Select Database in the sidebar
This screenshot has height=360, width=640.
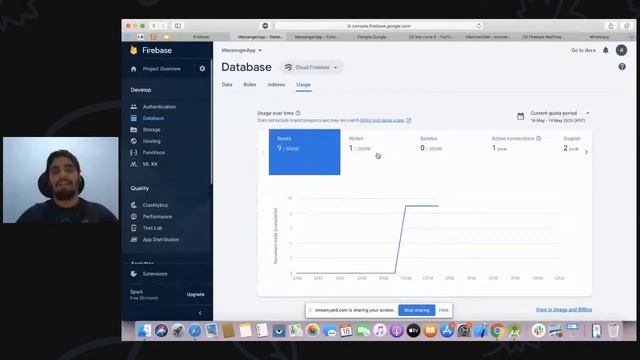[148, 118]
